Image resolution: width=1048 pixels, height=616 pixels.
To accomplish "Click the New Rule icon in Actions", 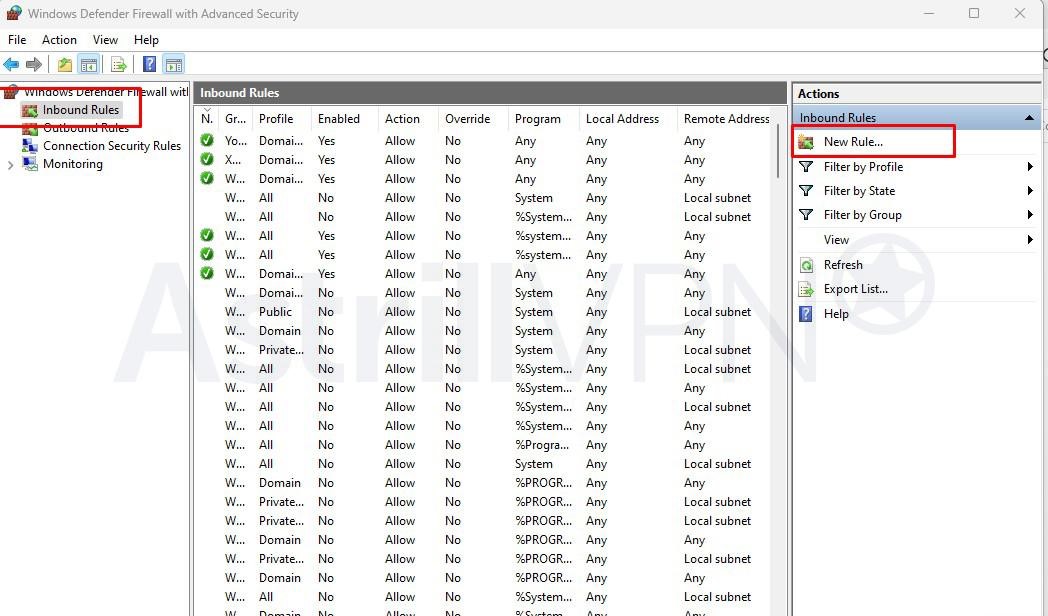I will click(x=806, y=142).
